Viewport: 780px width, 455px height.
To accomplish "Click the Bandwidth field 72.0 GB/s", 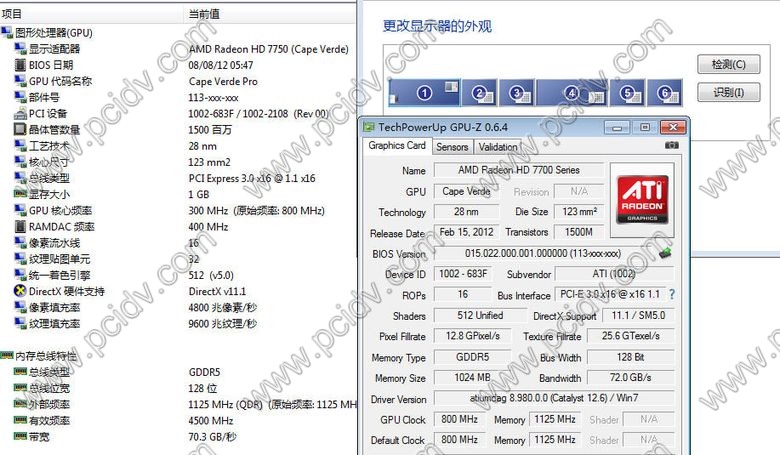I will point(631,377).
